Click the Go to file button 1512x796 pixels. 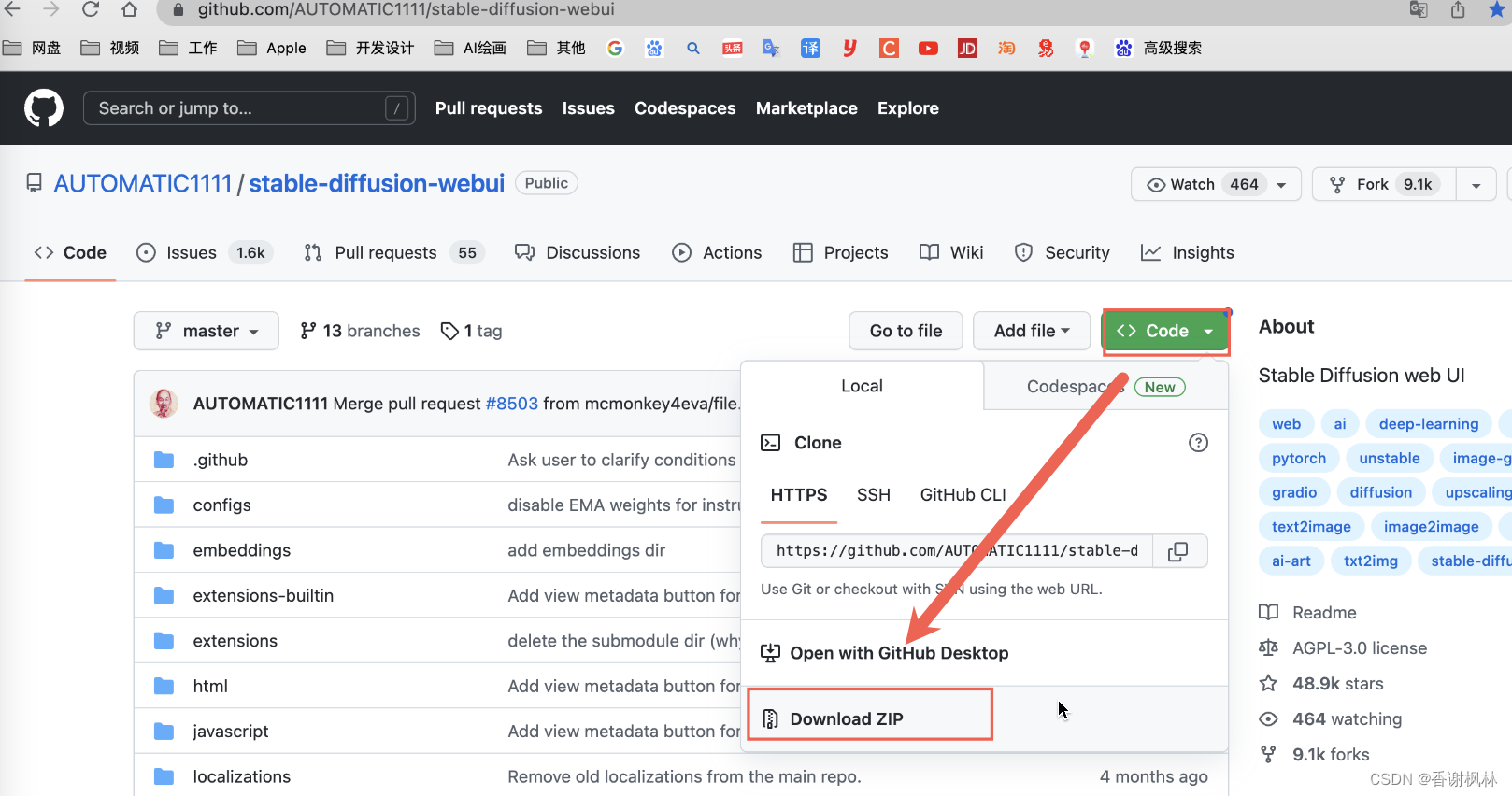point(906,331)
